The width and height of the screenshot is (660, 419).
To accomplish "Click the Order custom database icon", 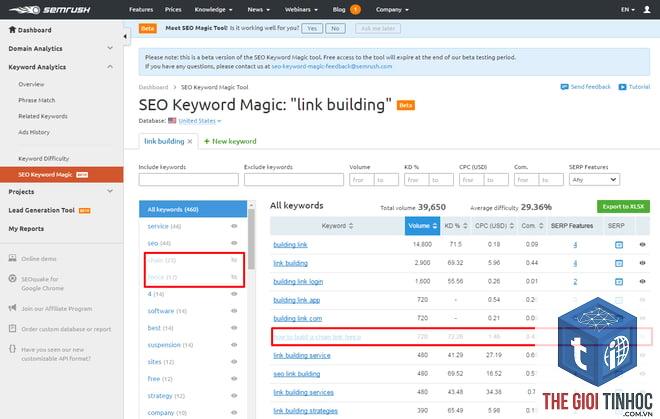I will point(13,328).
